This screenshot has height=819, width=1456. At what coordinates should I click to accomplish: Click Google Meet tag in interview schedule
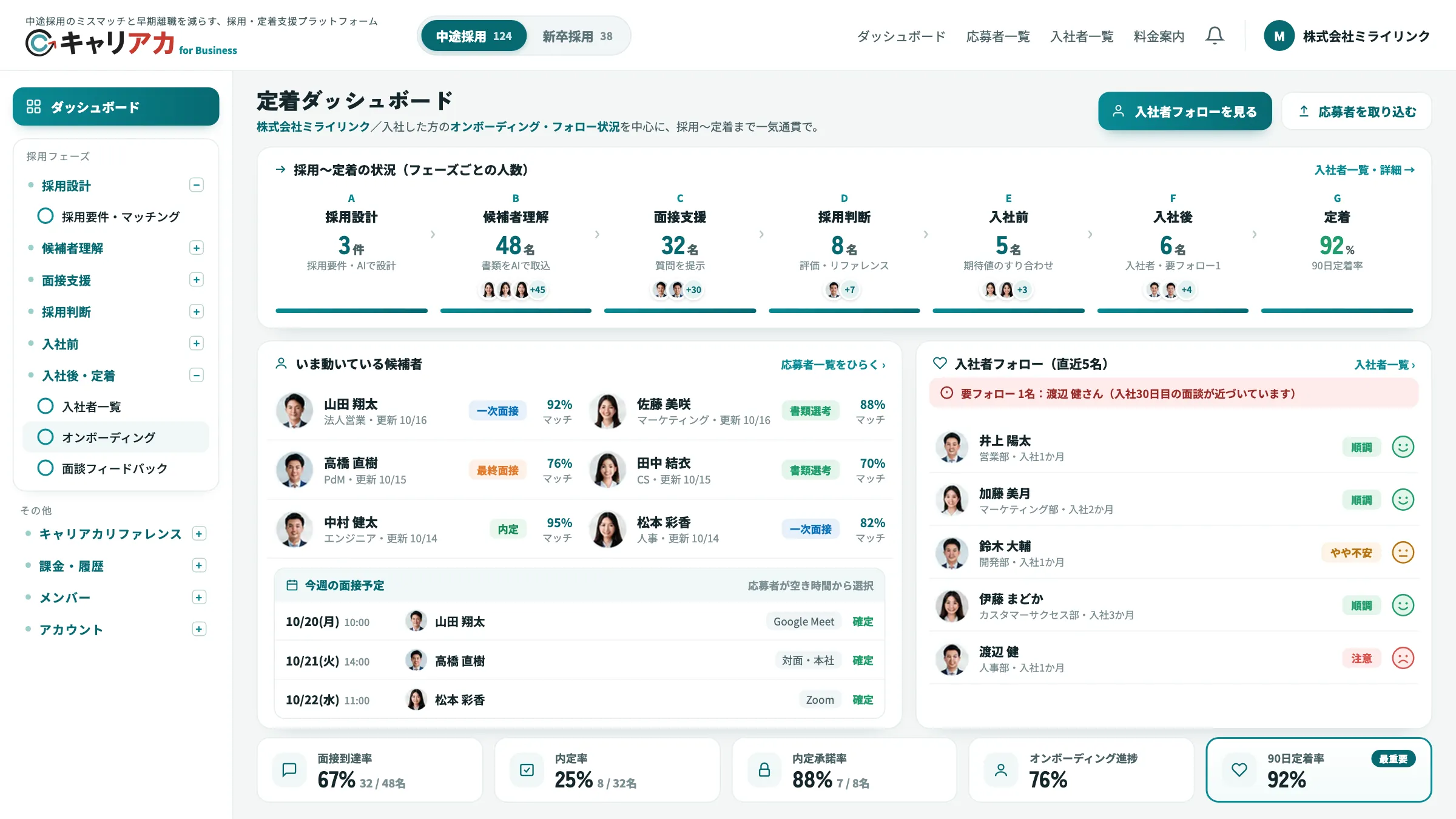(804, 621)
